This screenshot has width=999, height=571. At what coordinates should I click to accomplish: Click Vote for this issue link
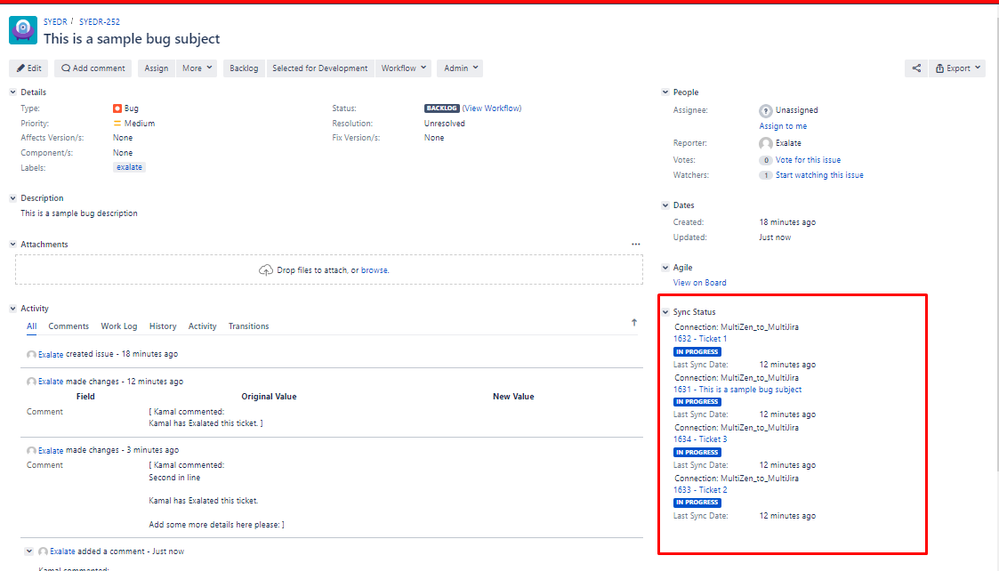pyautogui.click(x=808, y=160)
